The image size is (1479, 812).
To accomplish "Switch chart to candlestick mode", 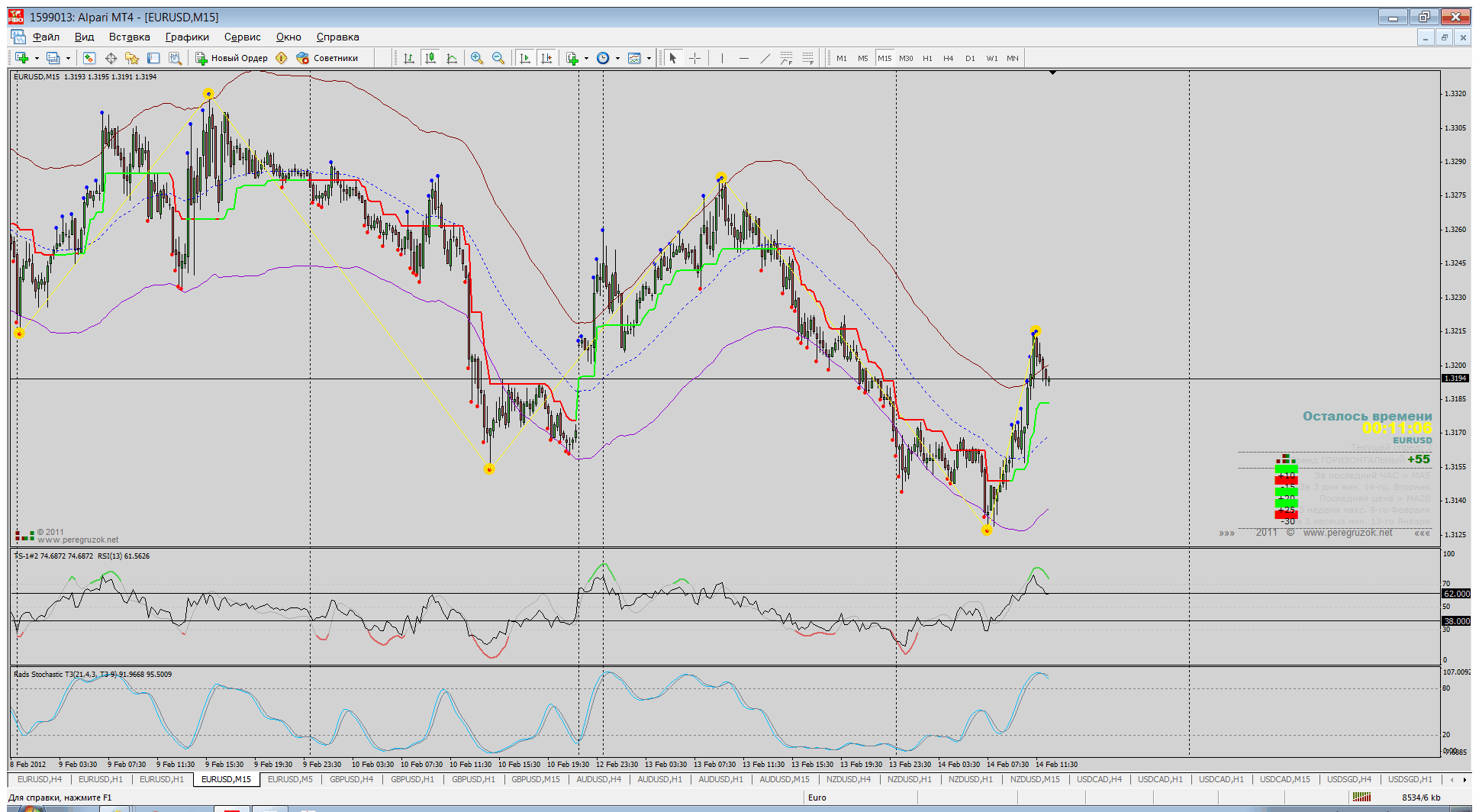I will (430, 58).
